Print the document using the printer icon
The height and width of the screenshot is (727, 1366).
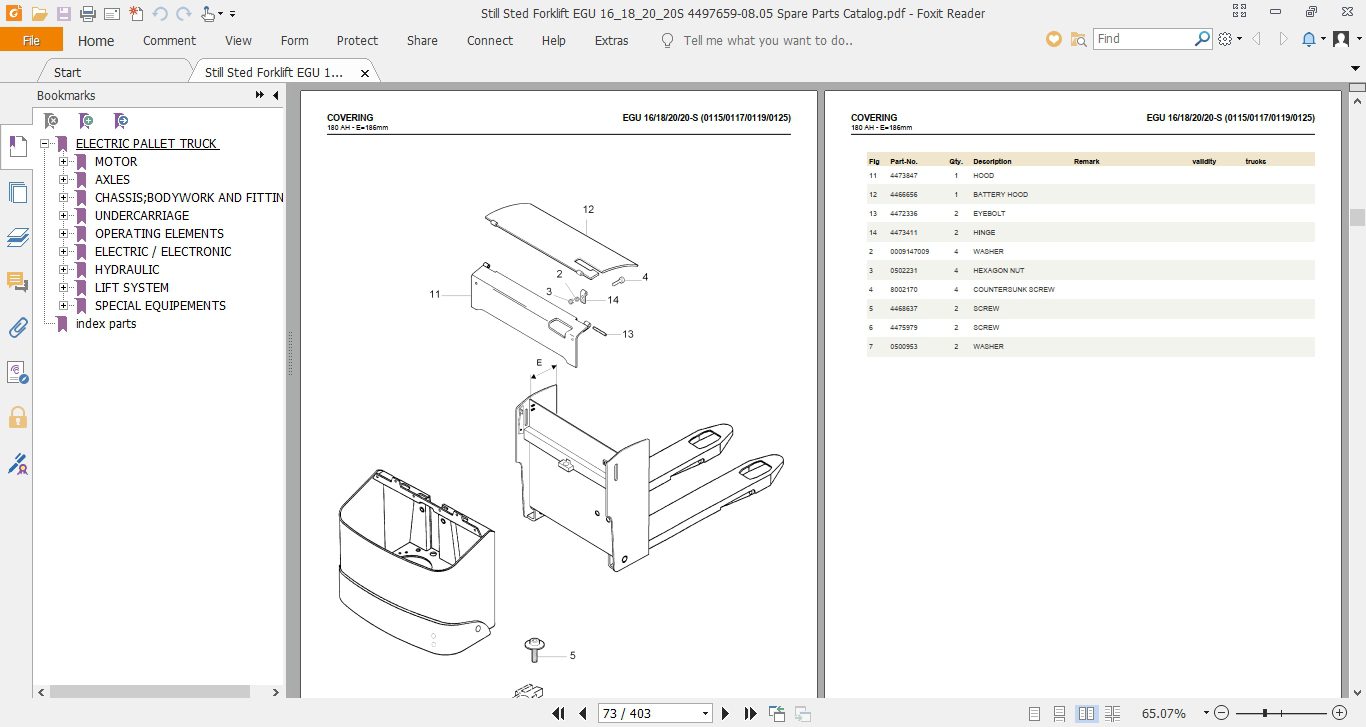(x=88, y=14)
